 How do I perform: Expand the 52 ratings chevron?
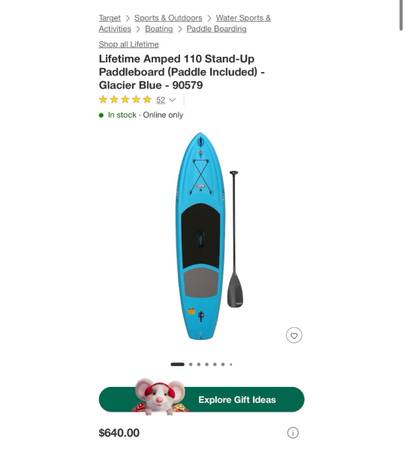(x=172, y=100)
